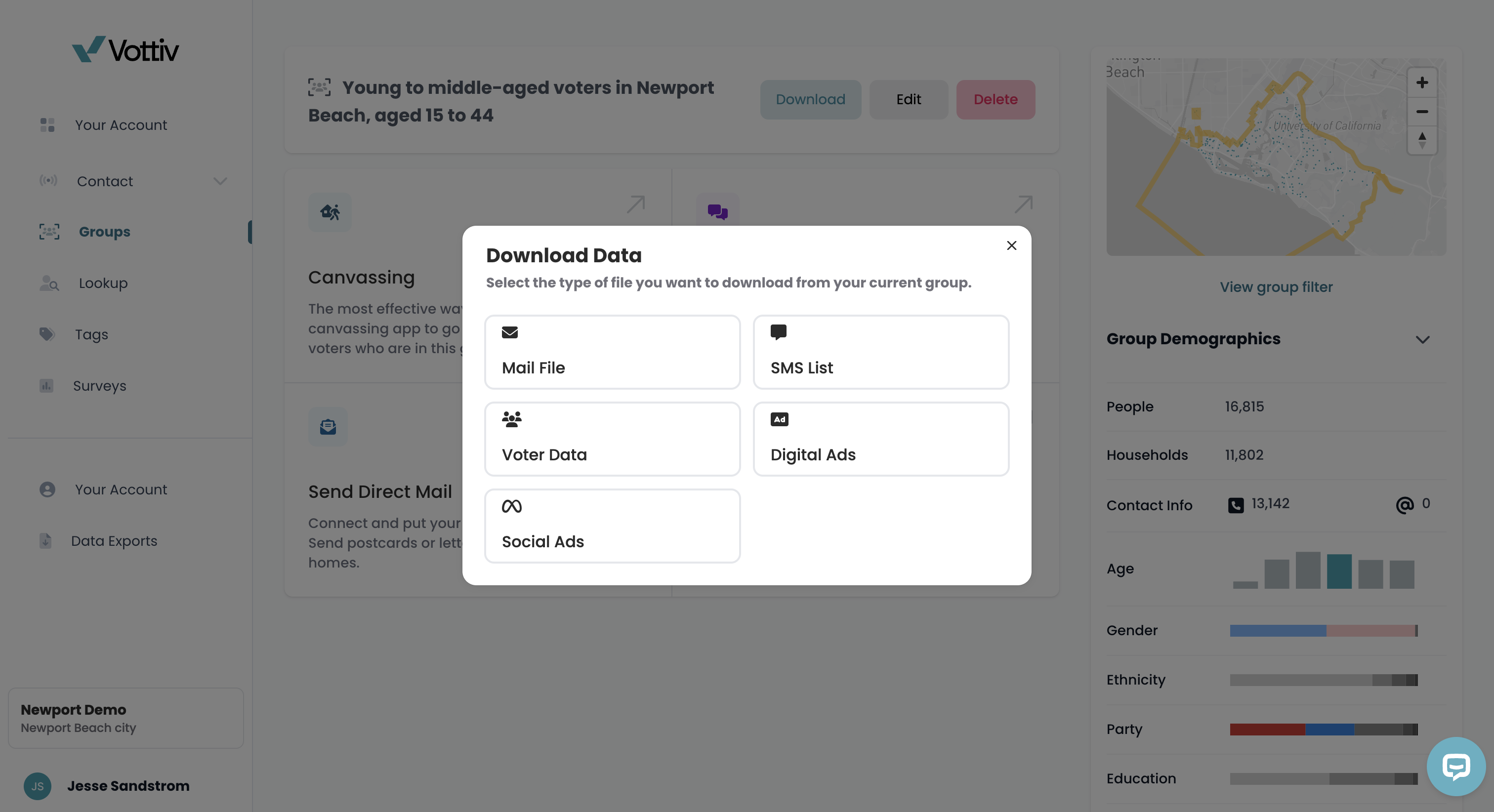The image size is (1494, 812).
Task: Select the Newport Demo campaign card
Action: pyautogui.click(x=126, y=718)
